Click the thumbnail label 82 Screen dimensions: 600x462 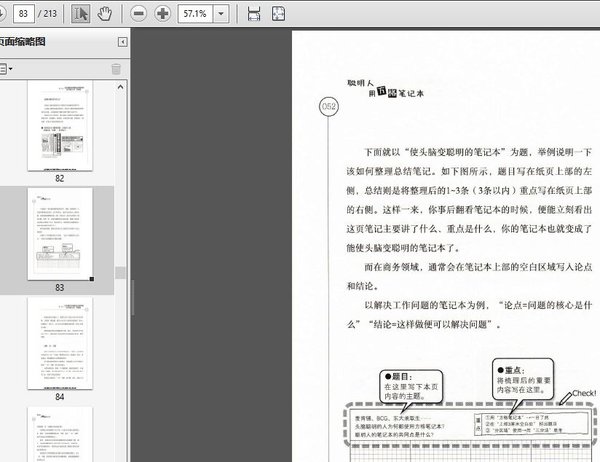(x=60, y=178)
